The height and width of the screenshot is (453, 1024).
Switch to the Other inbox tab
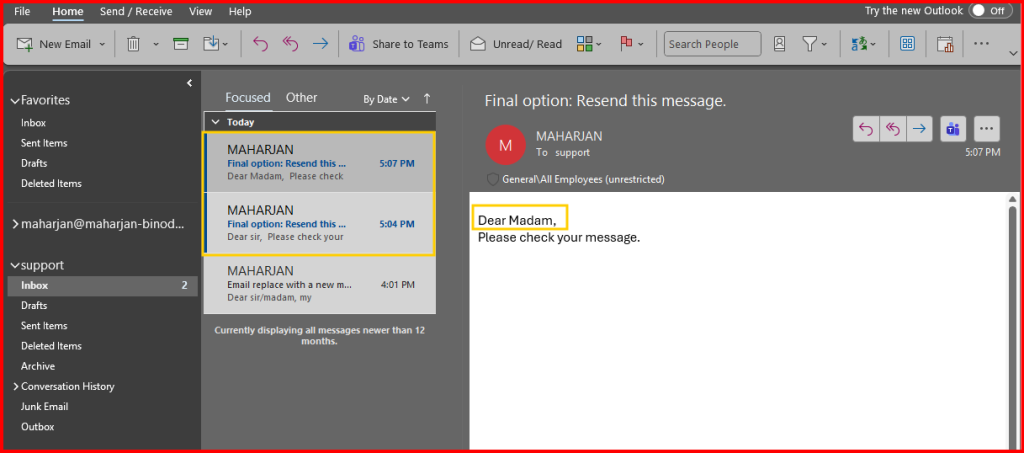[x=301, y=98]
